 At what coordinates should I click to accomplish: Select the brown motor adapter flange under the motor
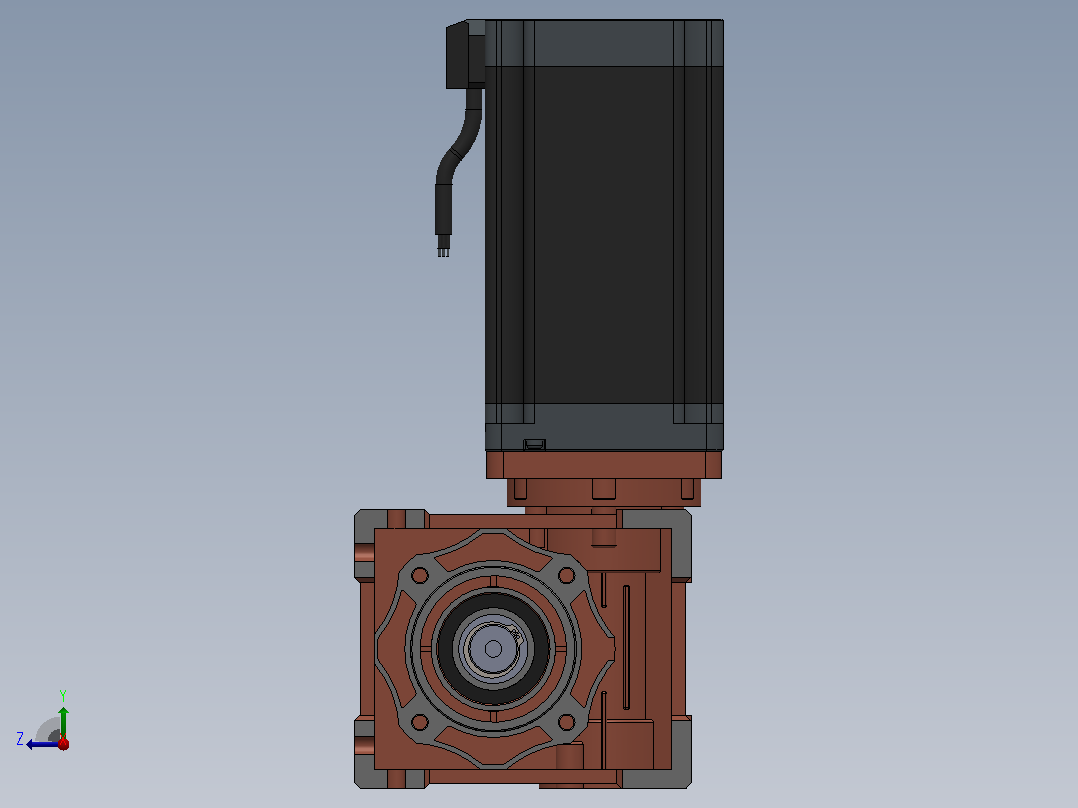pos(604,465)
